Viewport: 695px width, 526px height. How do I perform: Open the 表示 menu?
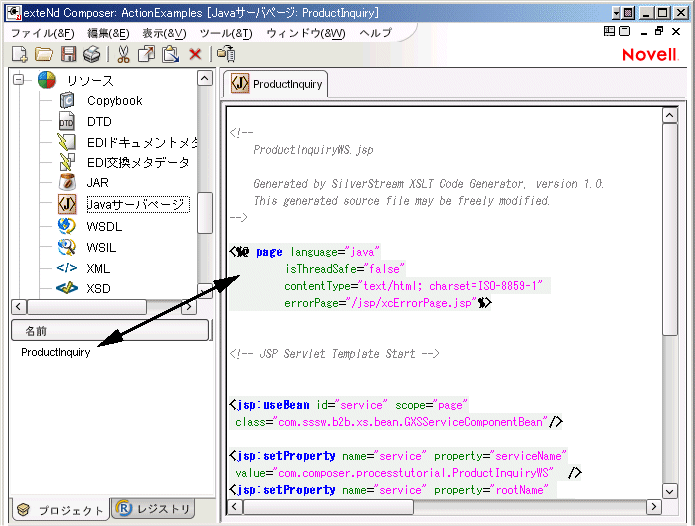[164, 33]
